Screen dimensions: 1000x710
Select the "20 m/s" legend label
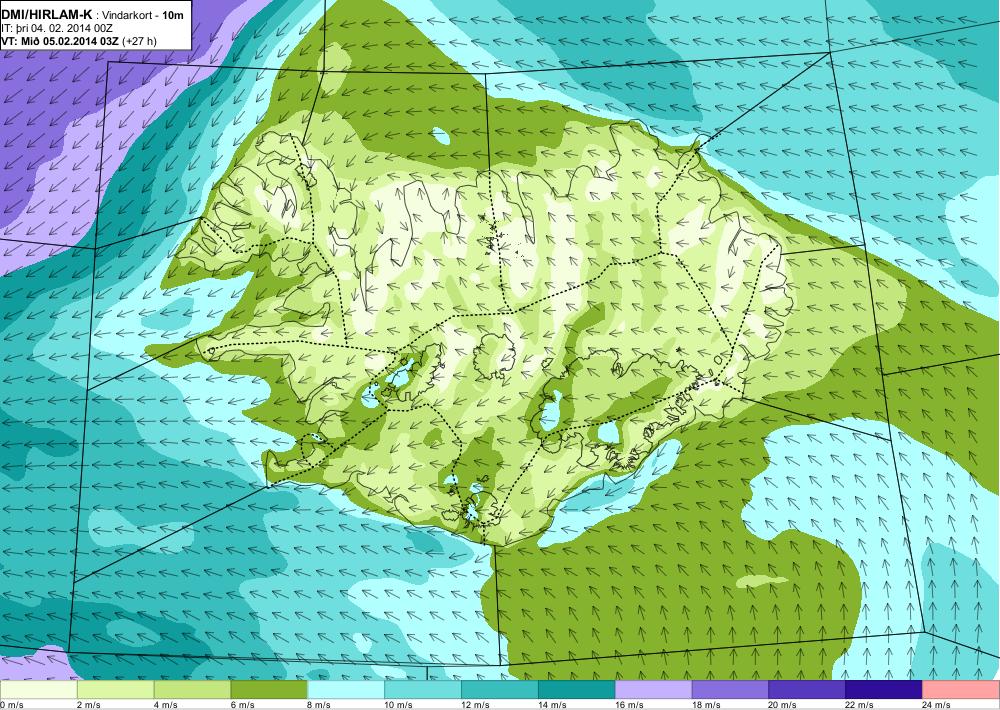click(783, 705)
